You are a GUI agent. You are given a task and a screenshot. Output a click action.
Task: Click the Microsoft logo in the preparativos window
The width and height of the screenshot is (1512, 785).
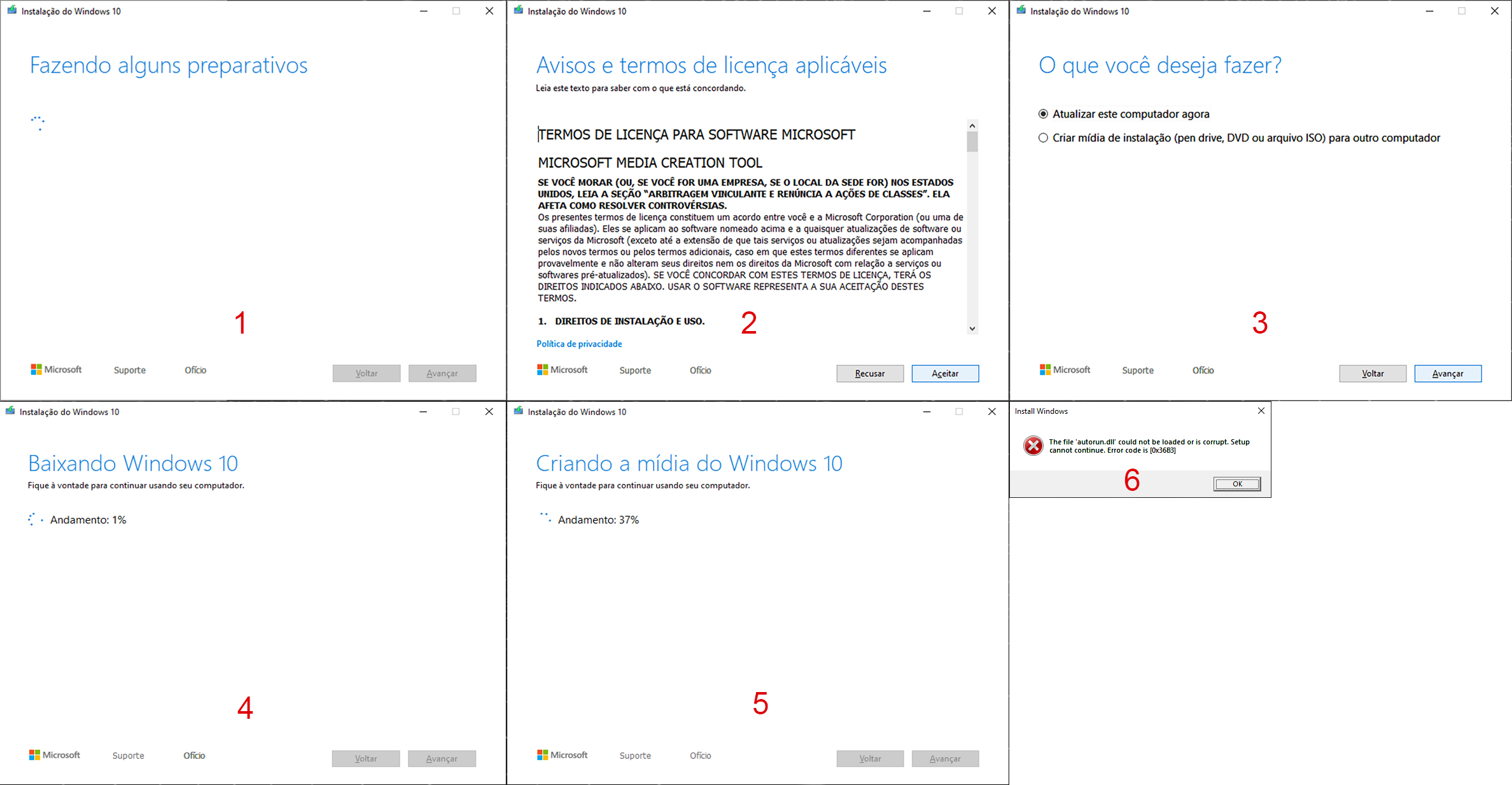coord(56,369)
